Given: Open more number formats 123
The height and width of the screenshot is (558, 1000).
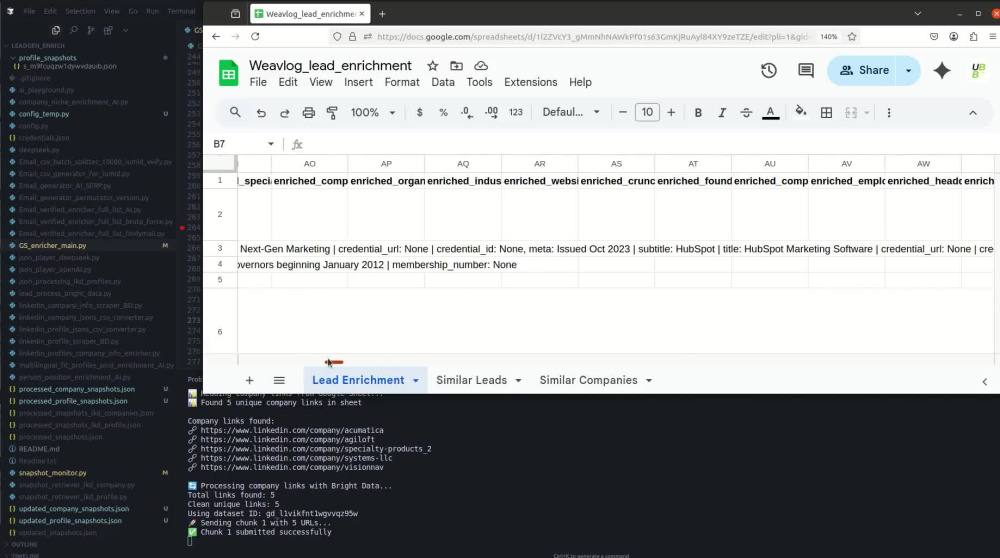Looking at the screenshot, I should [x=515, y=112].
